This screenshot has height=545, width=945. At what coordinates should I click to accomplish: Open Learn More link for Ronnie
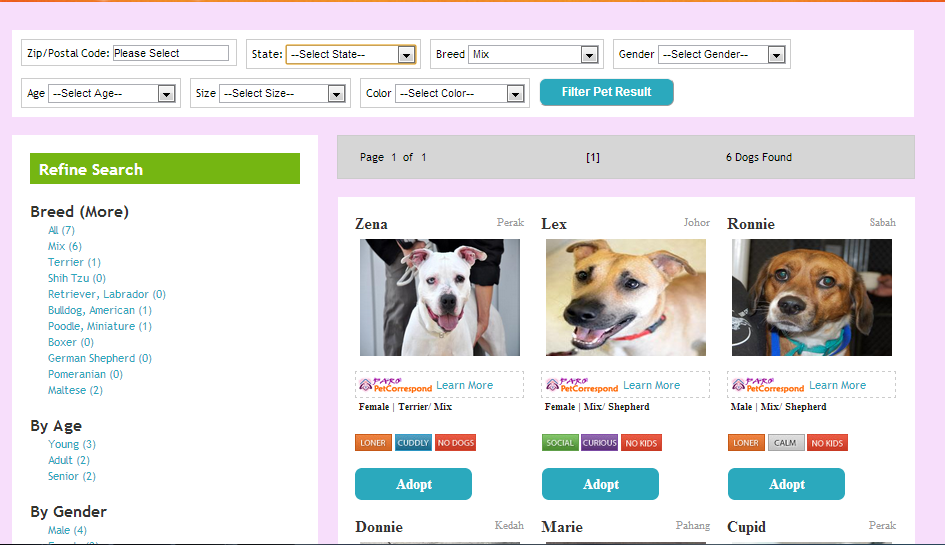(x=838, y=385)
